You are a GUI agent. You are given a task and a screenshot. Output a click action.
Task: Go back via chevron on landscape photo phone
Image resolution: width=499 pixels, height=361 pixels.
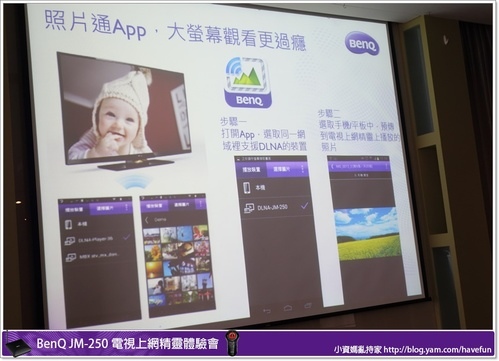click(x=332, y=166)
